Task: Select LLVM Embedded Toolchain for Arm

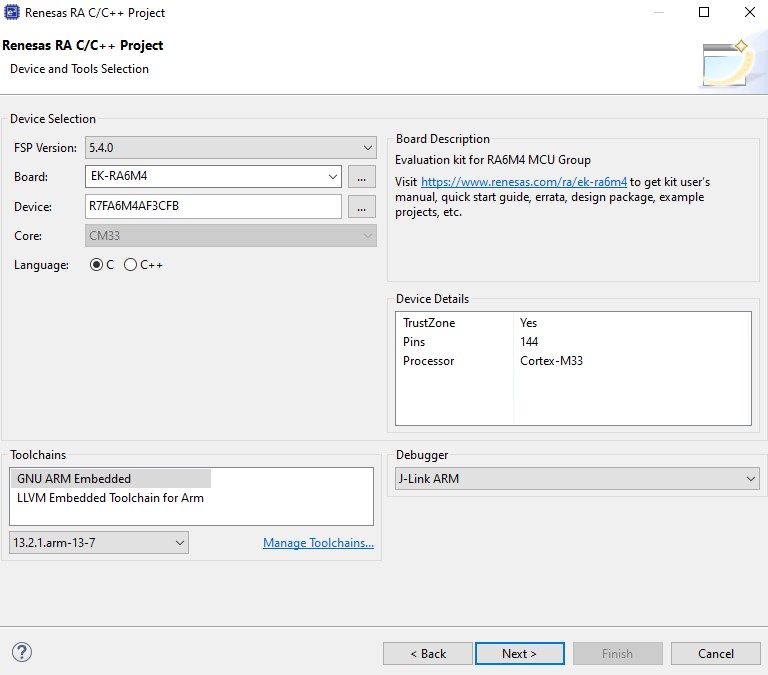Action: 110,498
